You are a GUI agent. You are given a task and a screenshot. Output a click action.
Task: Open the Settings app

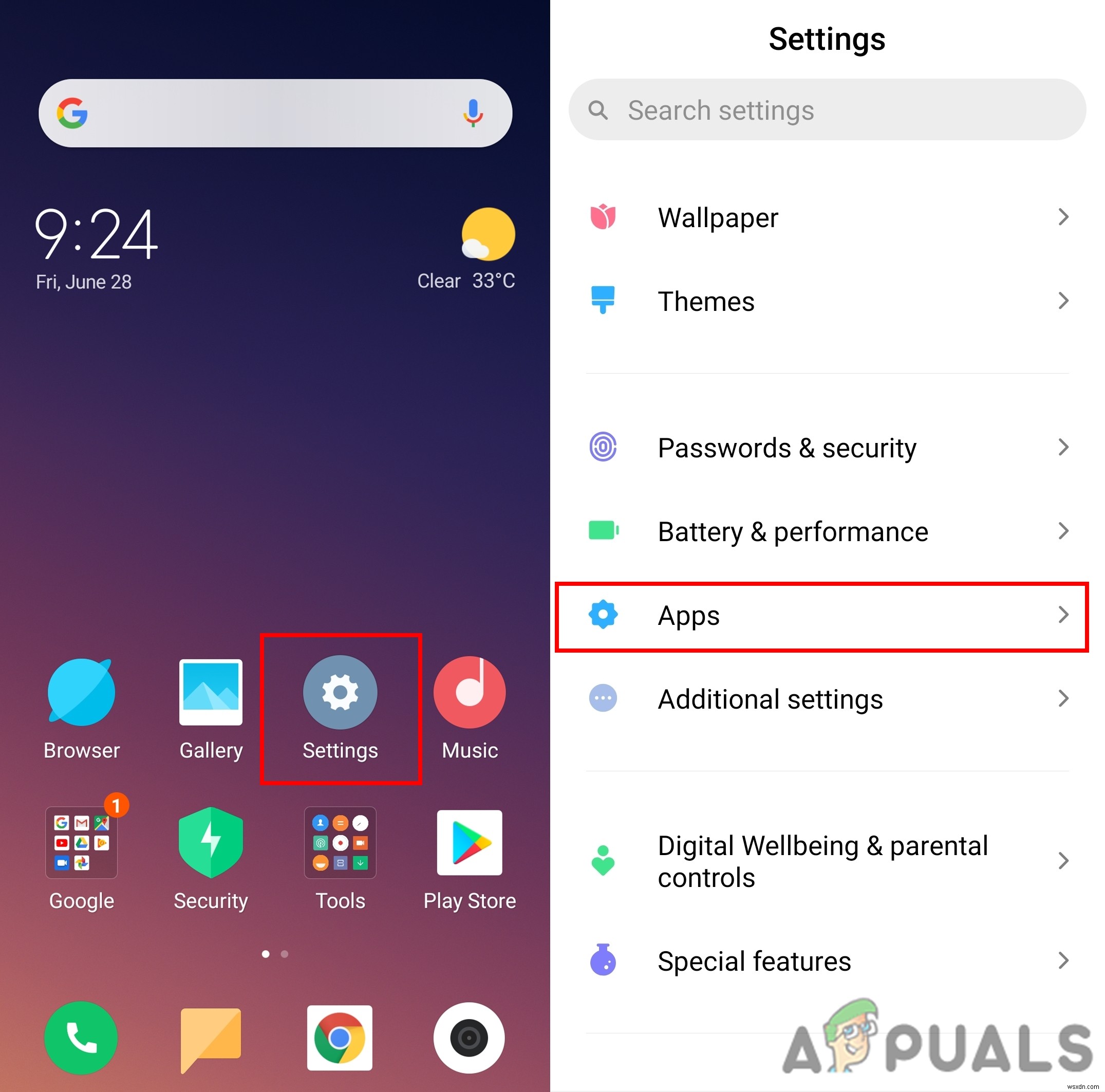pos(340,690)
